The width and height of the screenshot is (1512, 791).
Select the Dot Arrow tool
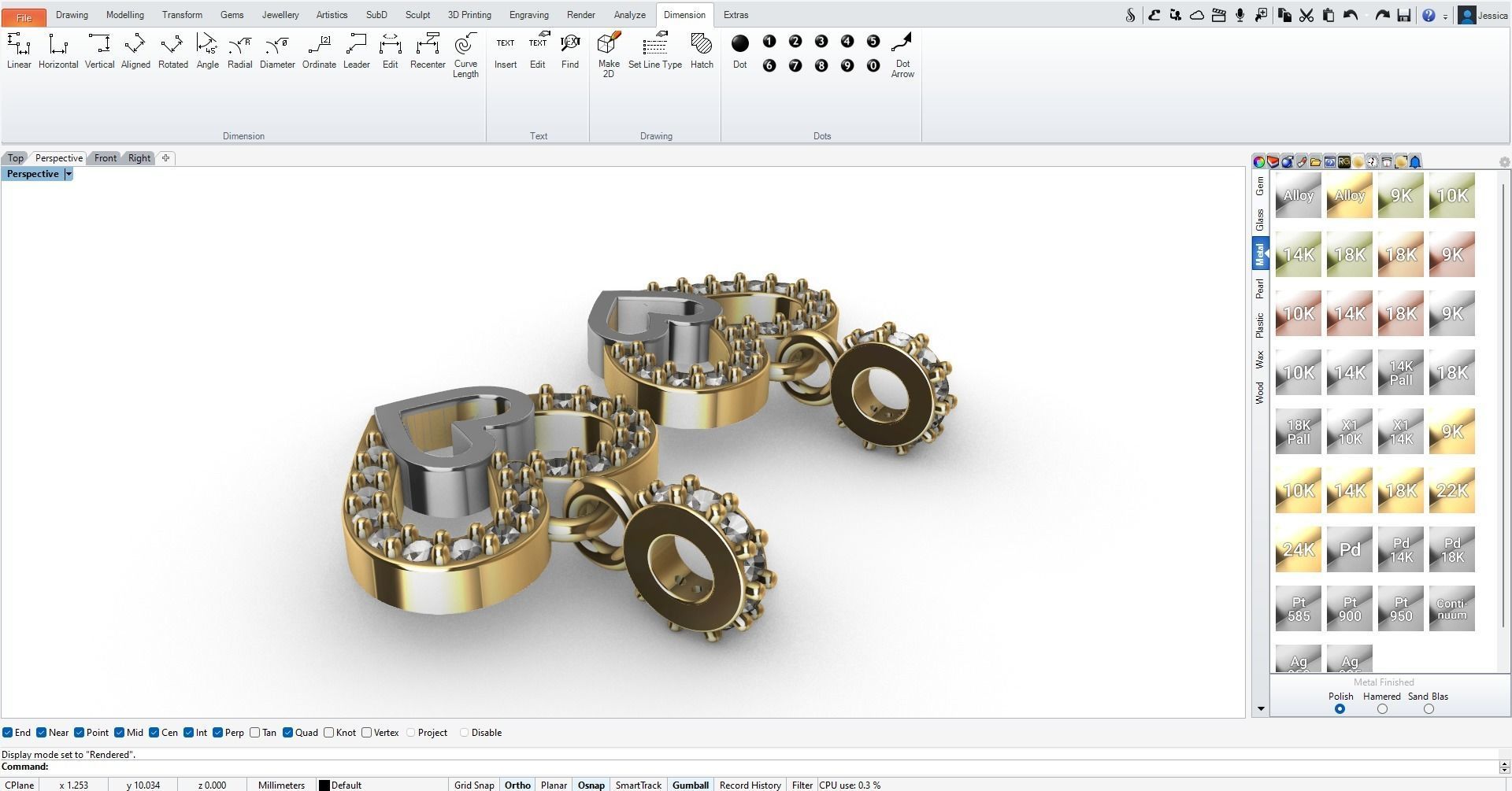coord(902,55)
